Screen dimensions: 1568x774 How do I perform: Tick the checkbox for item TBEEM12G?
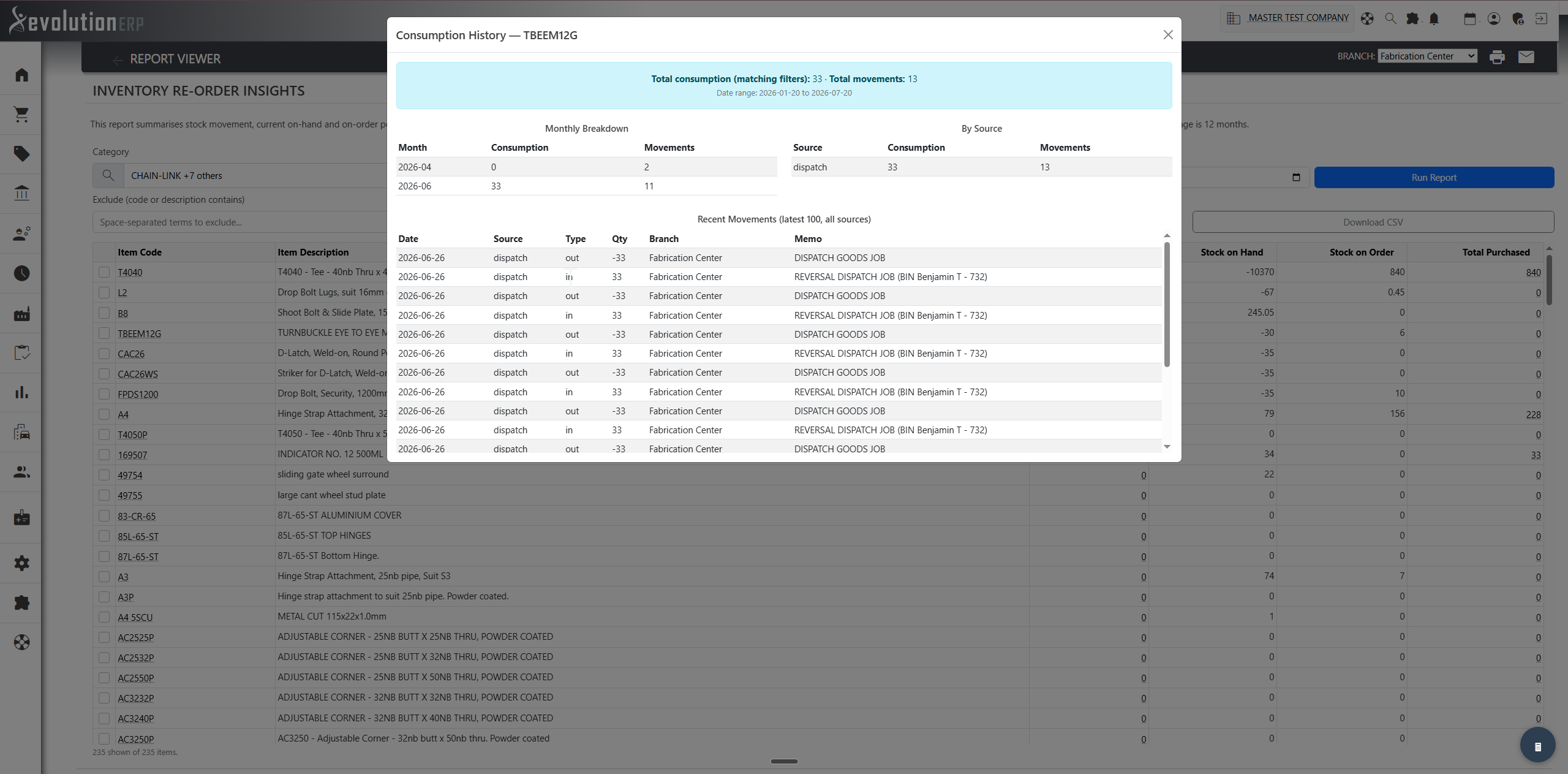coord(104,333)
